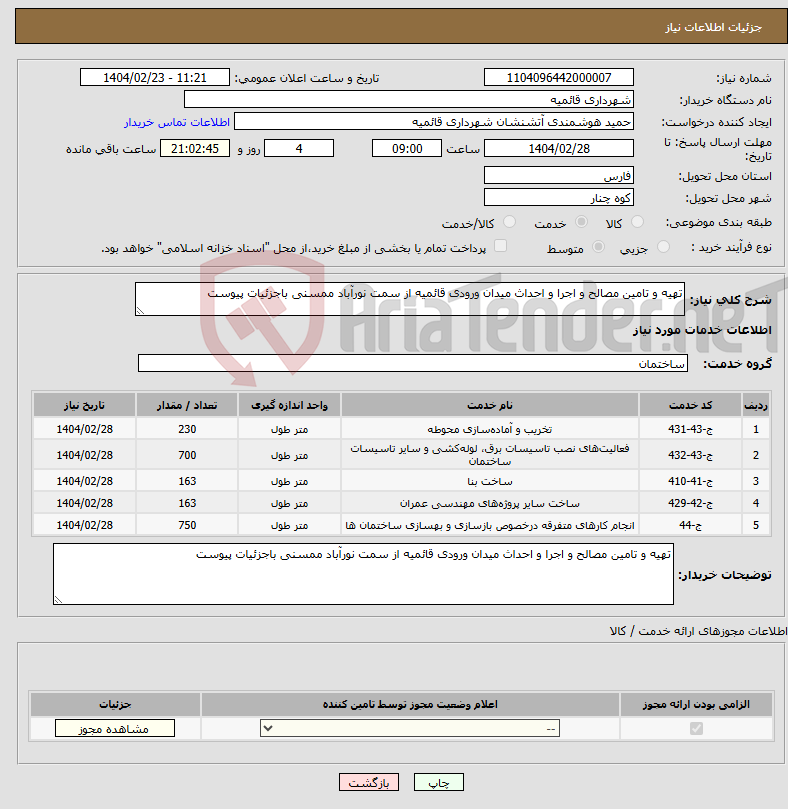Select the کالا/خدمت radio button

[x=509, y=222]
